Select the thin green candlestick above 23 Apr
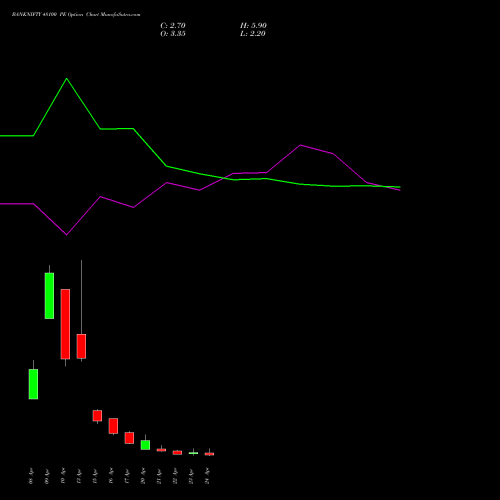500x500 pixels. (193, 453)
